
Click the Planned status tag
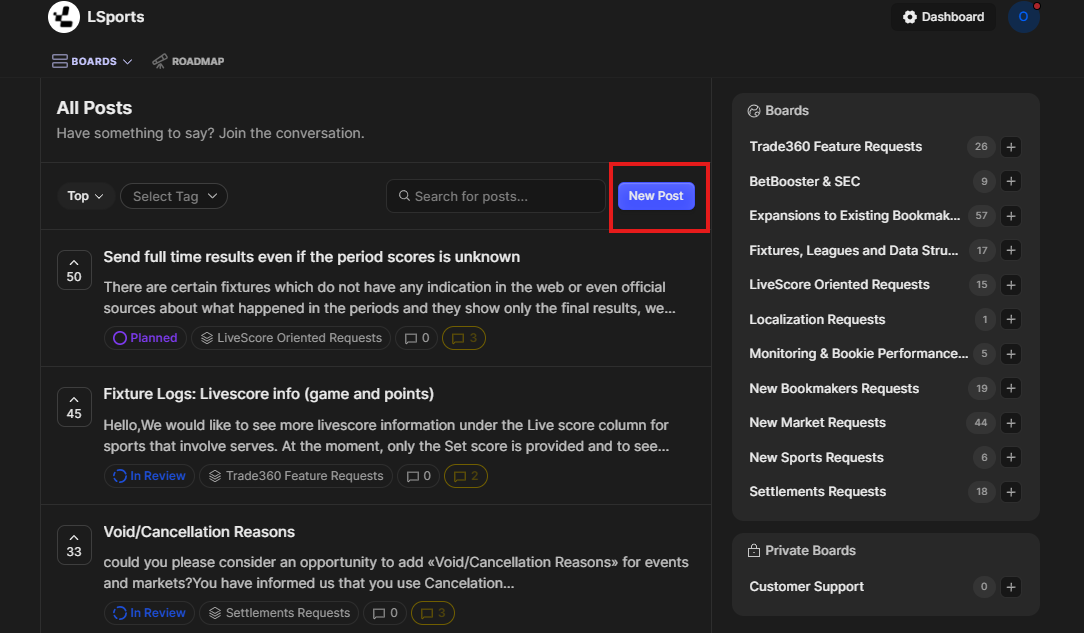click(x=145, y=338)
